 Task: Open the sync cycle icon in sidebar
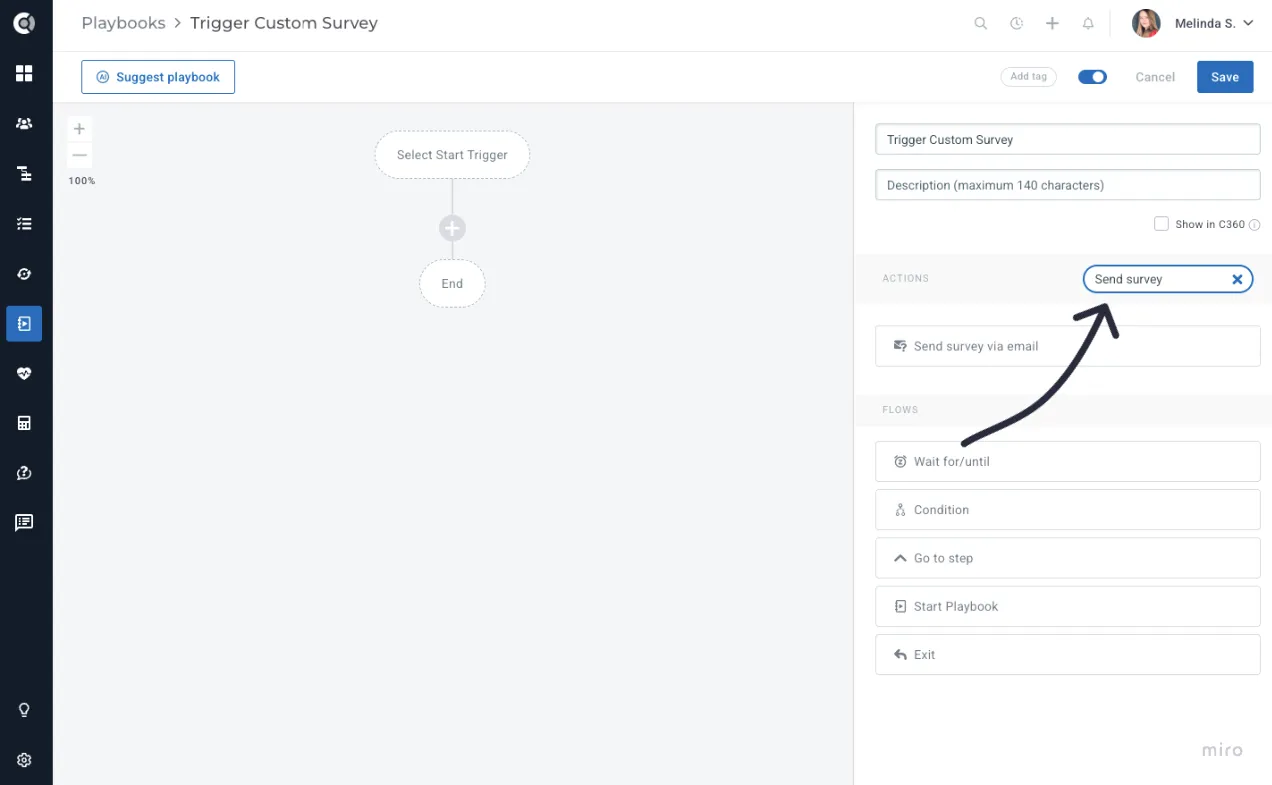tap(24, 273)
